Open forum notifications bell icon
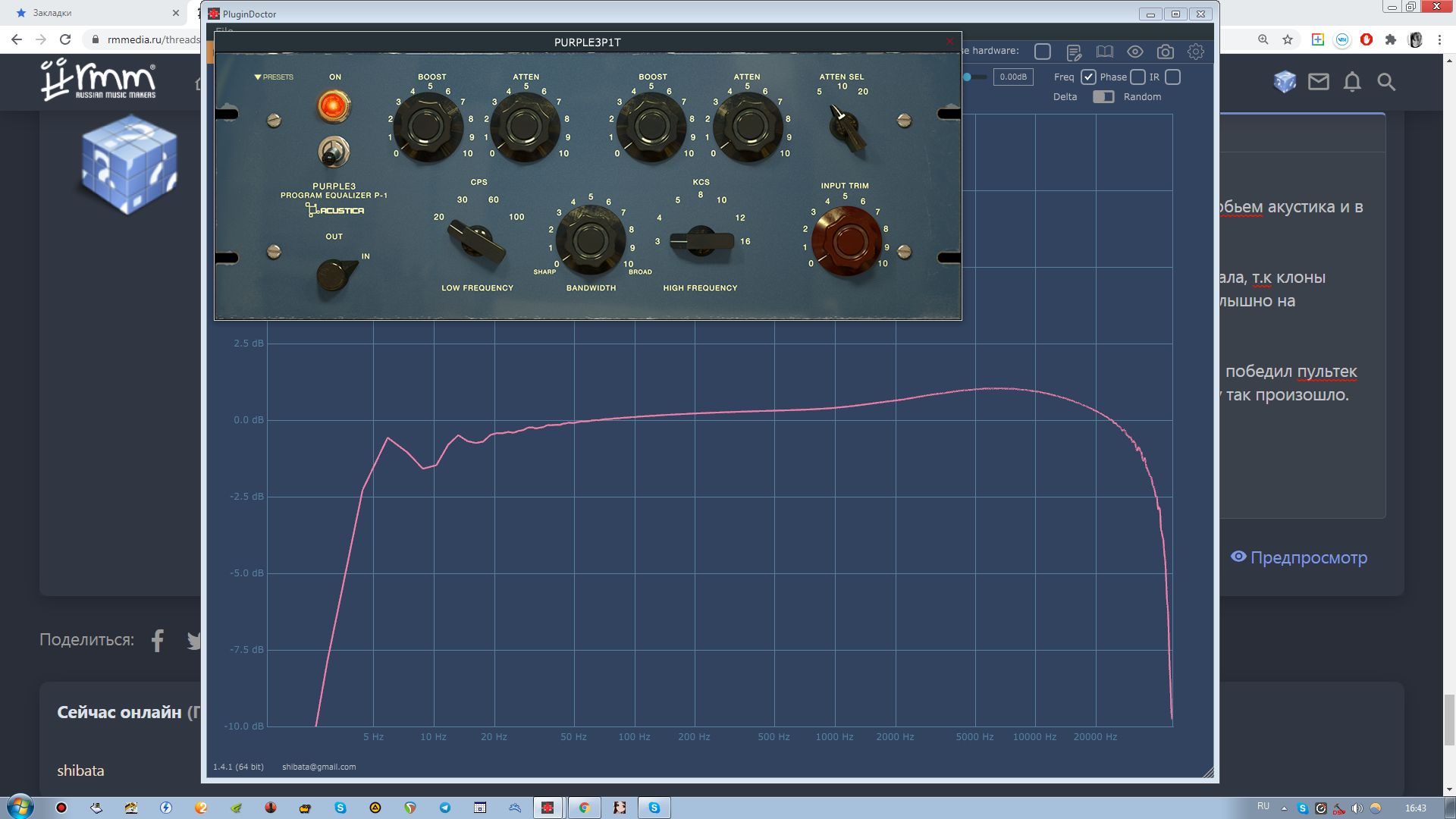Image resolution: width=1456 pixels, height=819 pixels. pos(1352,82)
